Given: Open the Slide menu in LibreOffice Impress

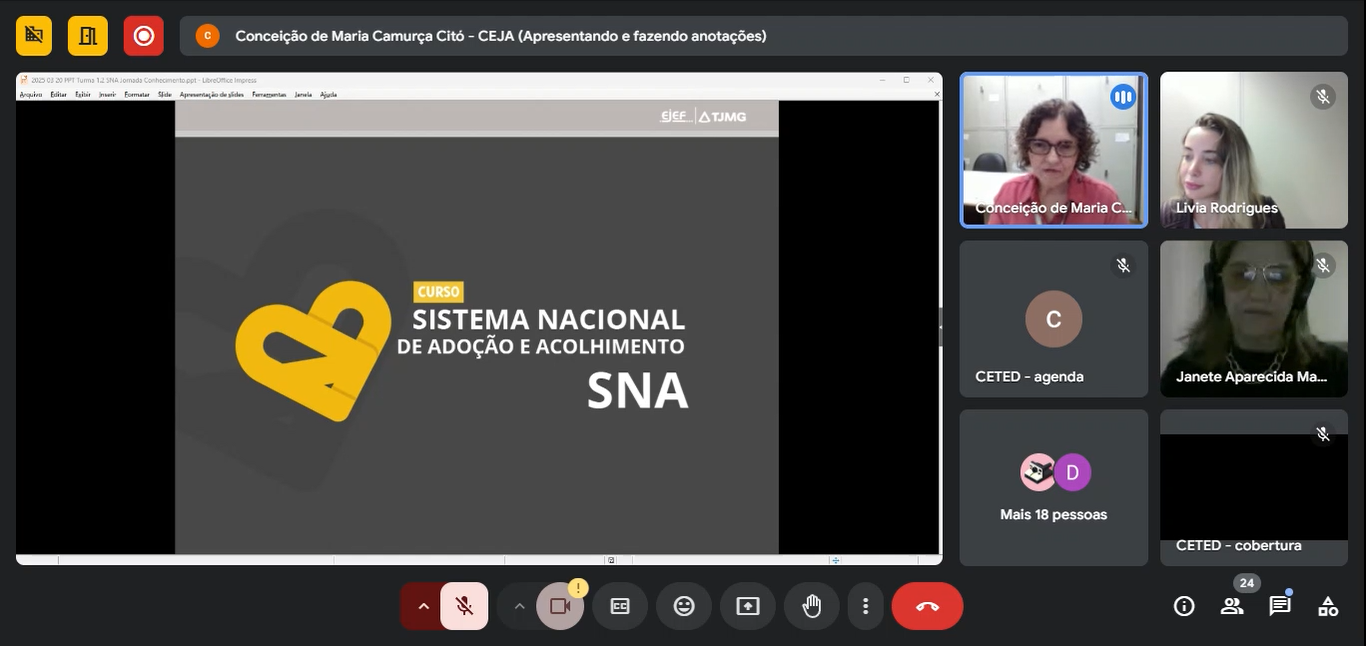Looking at the screenshot, I should click(165, 94).
